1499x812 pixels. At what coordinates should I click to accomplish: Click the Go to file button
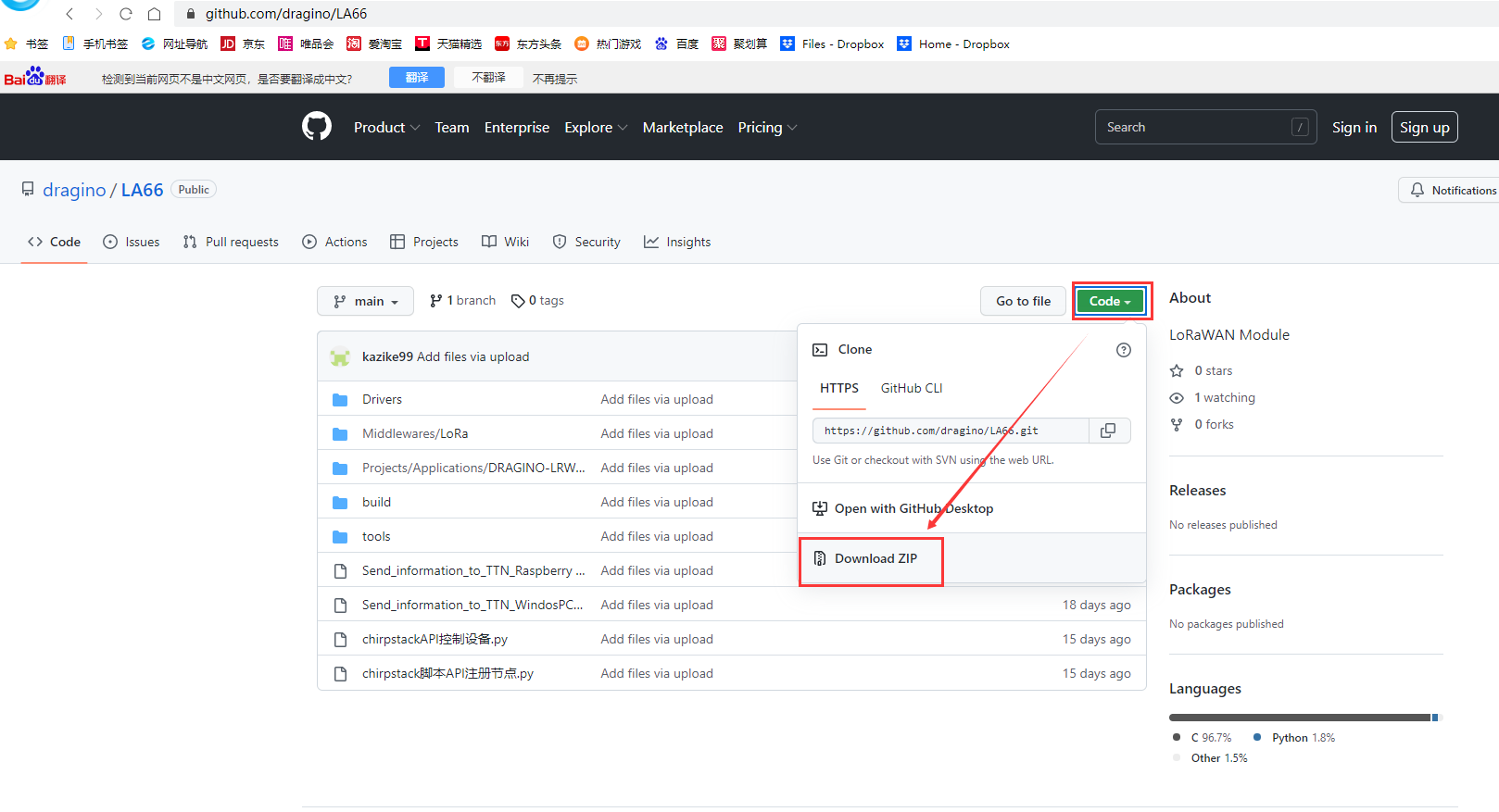point(1023,301)
